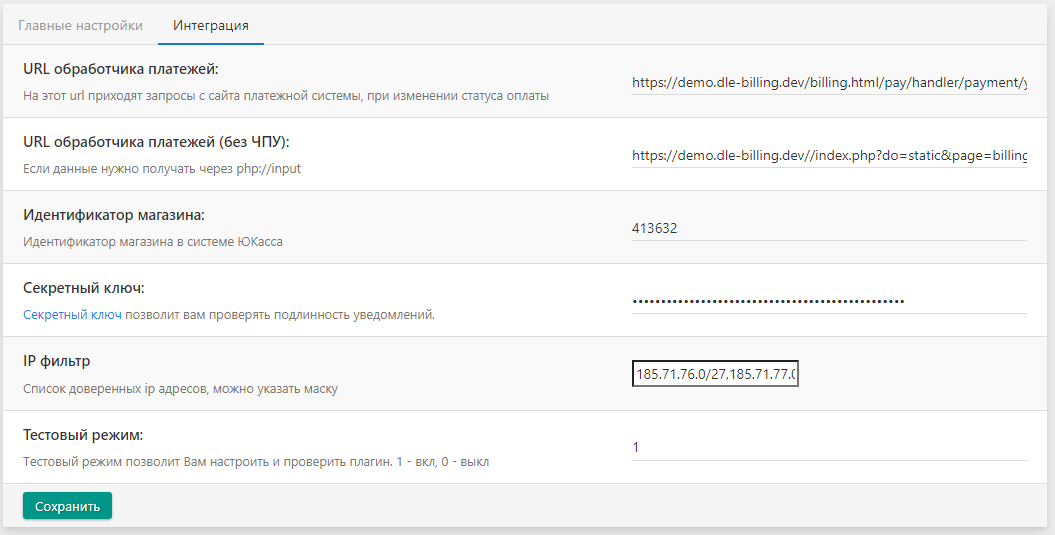
Task: Focus the masked secret key password field
Action: click(828, 301)
